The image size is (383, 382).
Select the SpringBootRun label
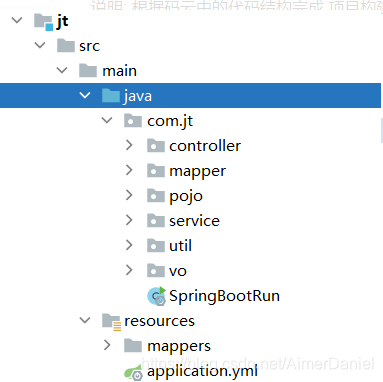(224, 296)
